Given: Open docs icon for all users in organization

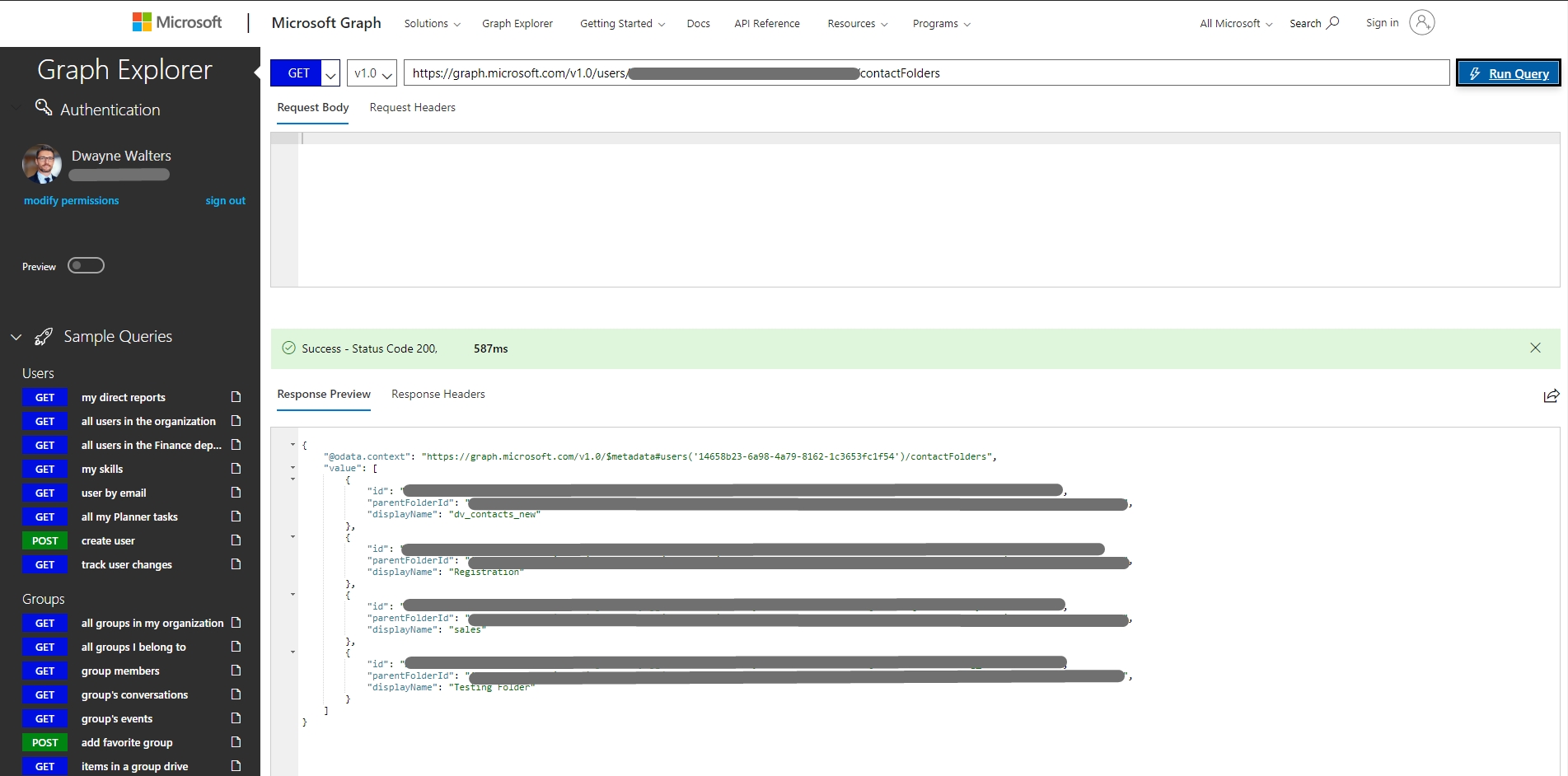Looking at the screenshot, I should click(236, 421).
